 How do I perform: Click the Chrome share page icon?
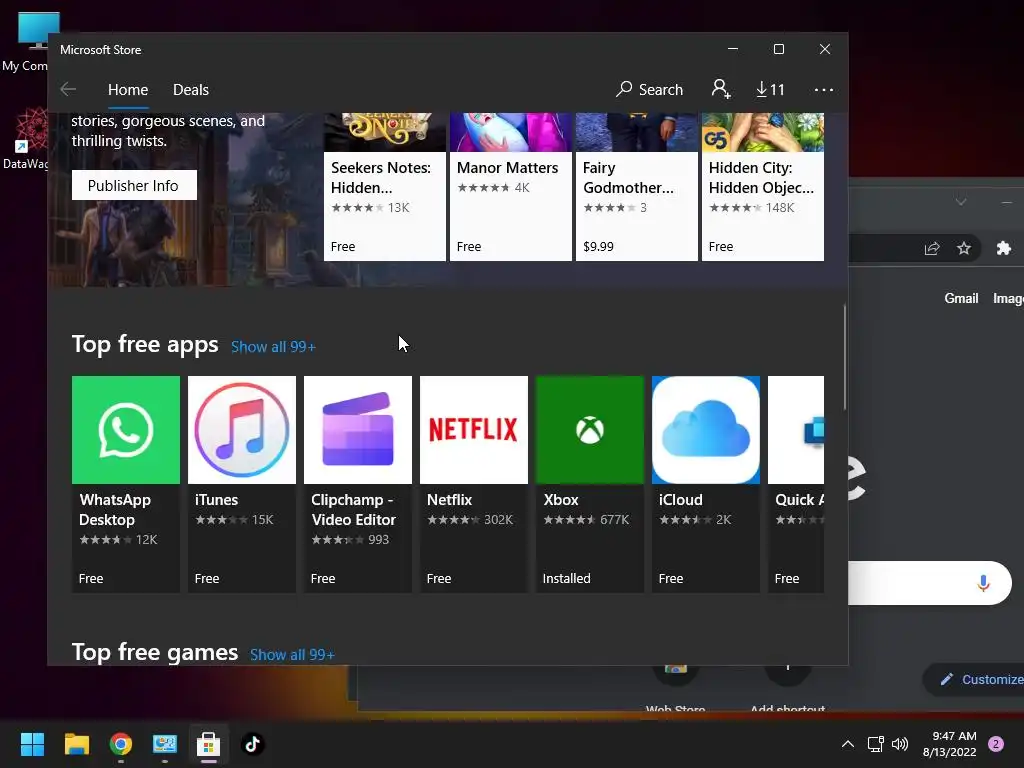tap(932, 248)
